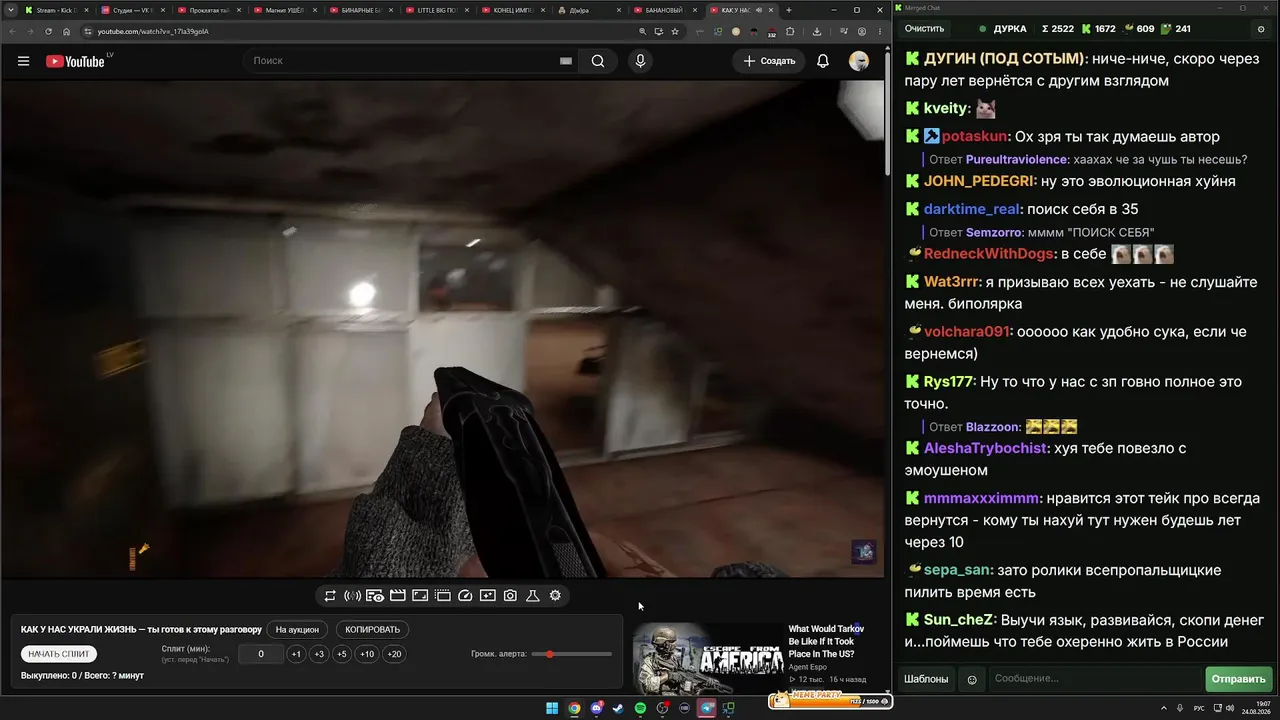This screenshot has width=1280, height=720.
Task: Open settings gear below the video
Action: click(555, 596)
